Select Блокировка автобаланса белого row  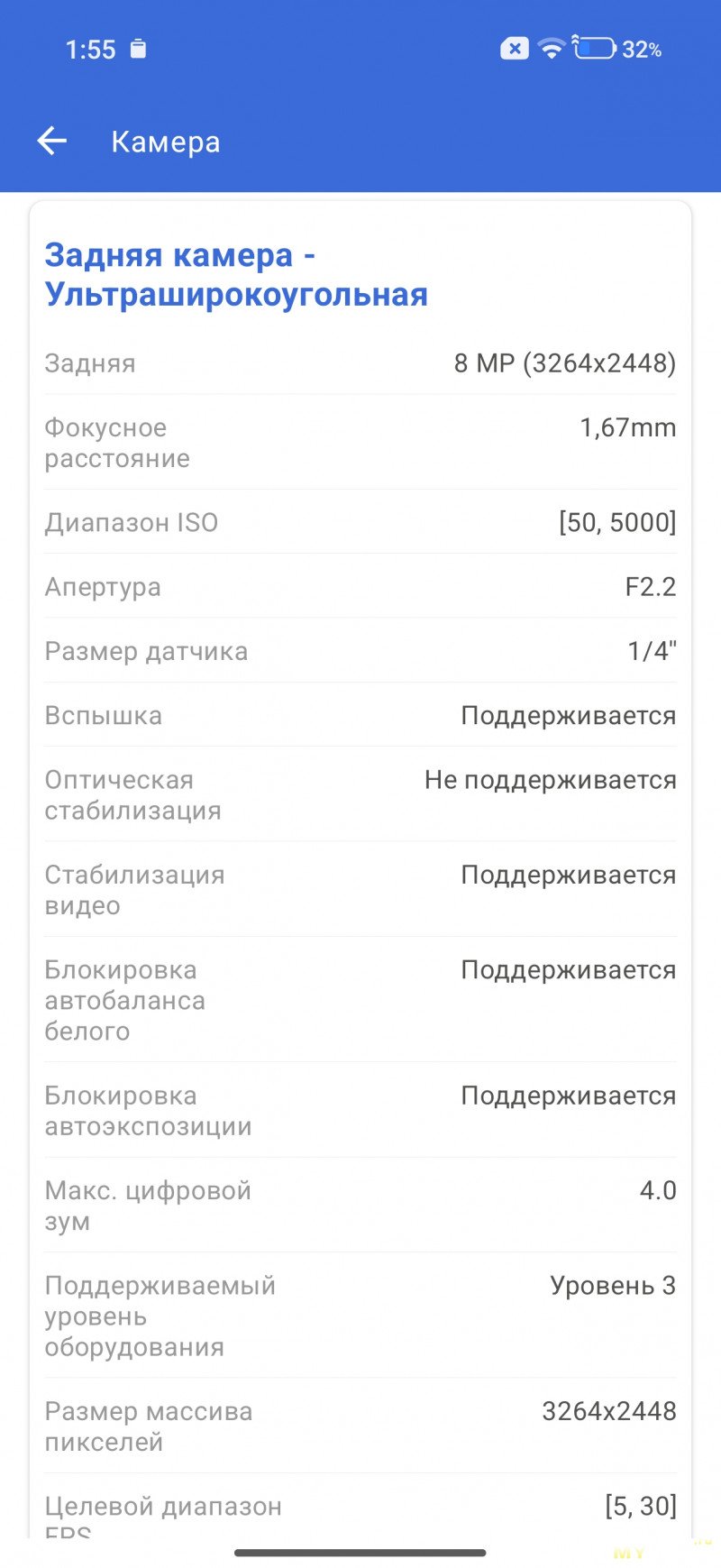pos(360,1000)
